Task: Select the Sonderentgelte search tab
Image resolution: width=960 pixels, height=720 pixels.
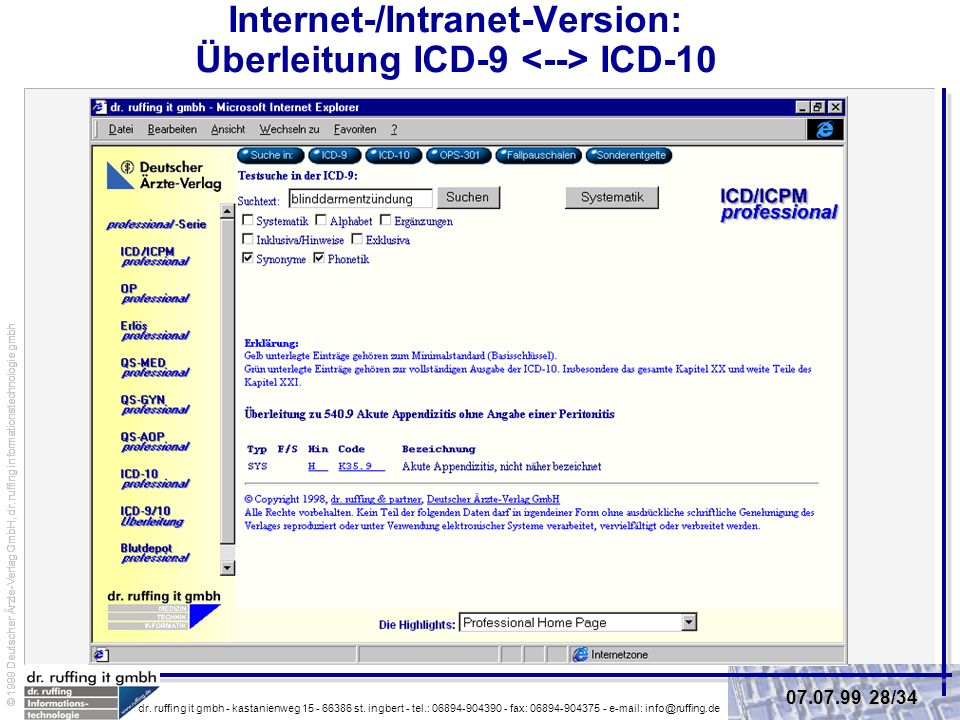Action: coord(629,156)
